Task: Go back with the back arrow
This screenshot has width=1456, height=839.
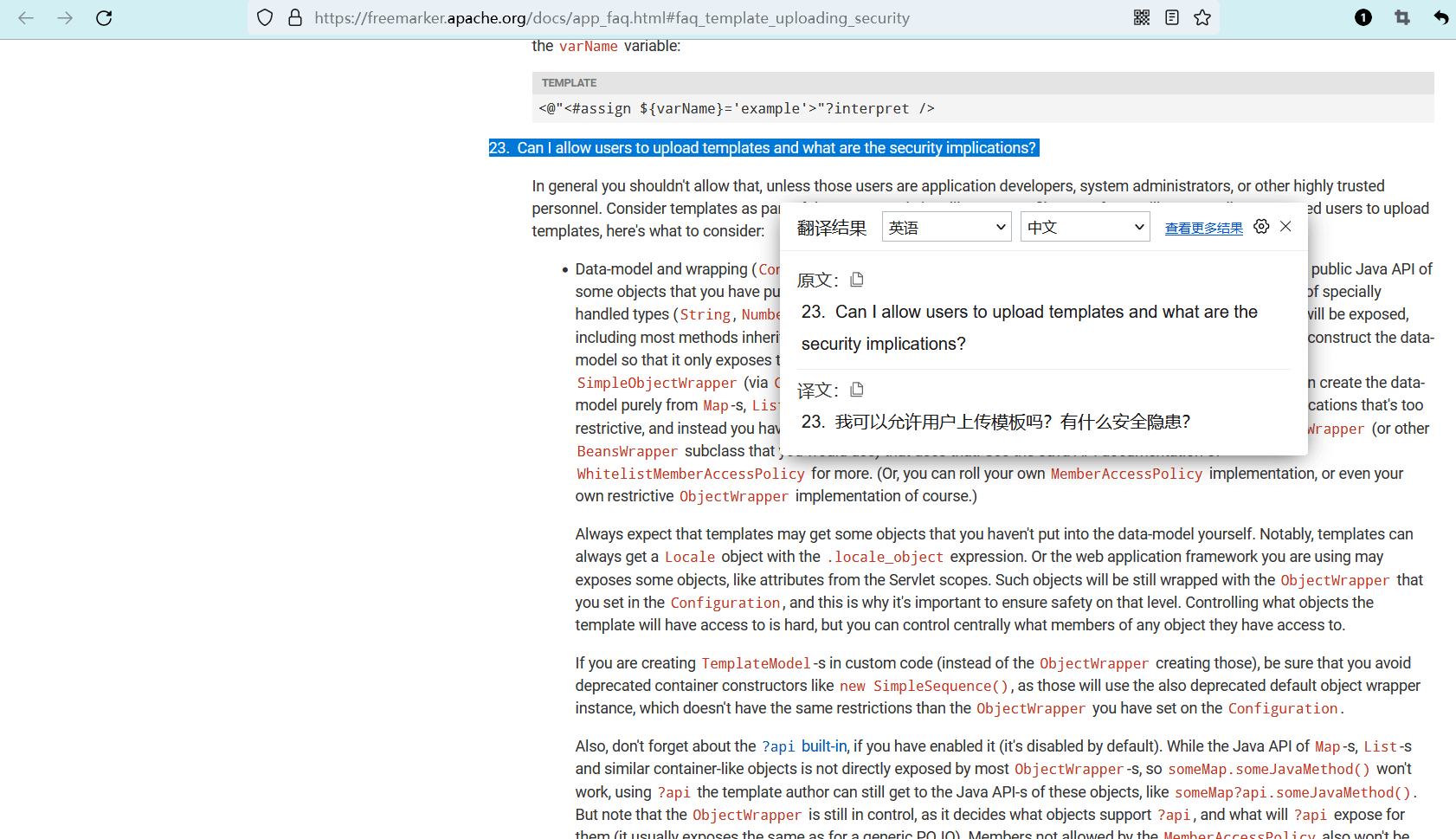Action: [26, 18]
